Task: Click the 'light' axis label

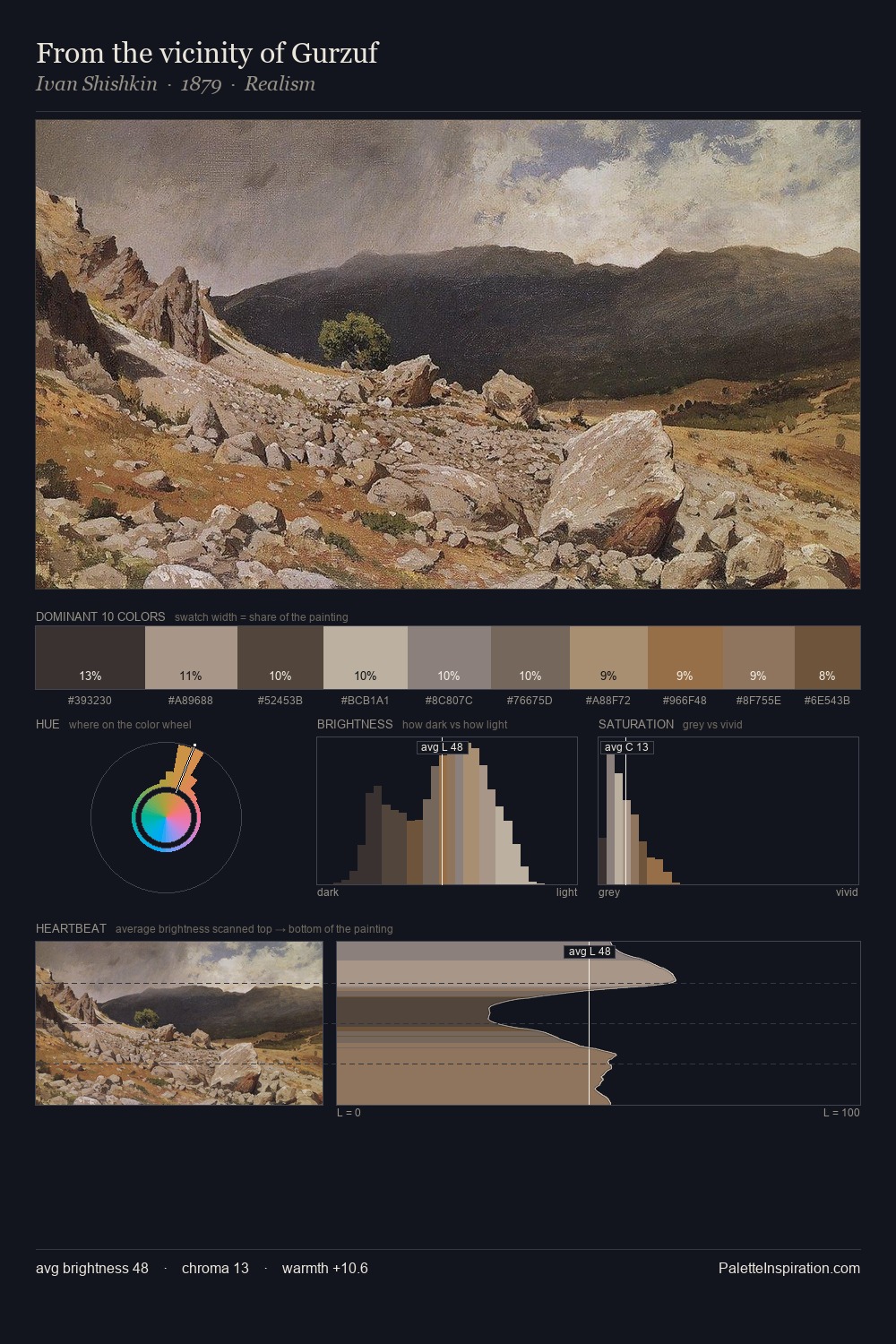Action: point(567,892)
